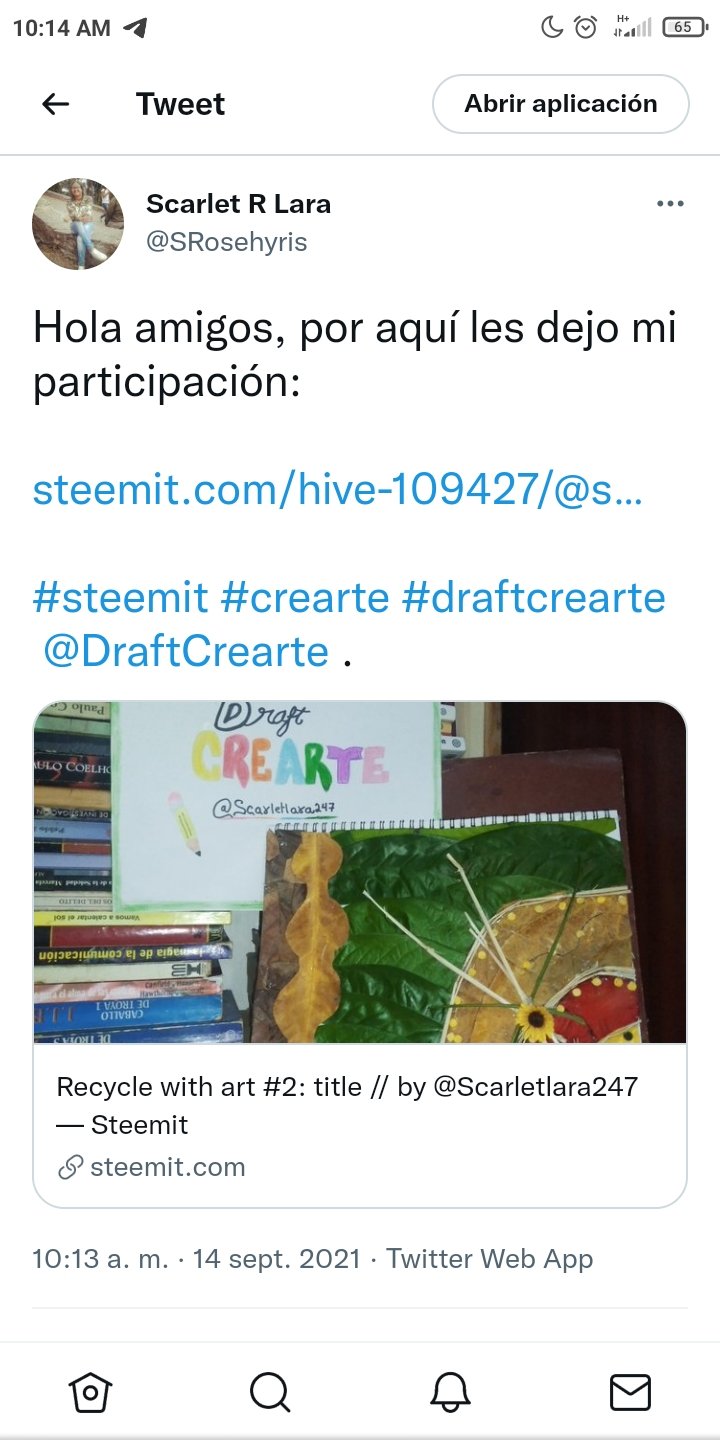This screenshot has height=1440, width=720.
Task: Open the @SRosehyris handle
Action: (227, 242)
